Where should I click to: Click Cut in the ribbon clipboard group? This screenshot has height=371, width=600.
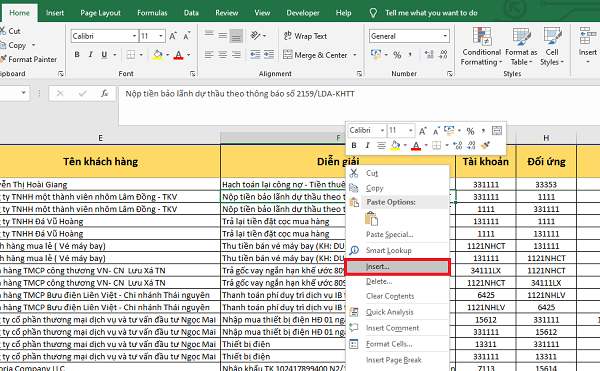[10, 31]
